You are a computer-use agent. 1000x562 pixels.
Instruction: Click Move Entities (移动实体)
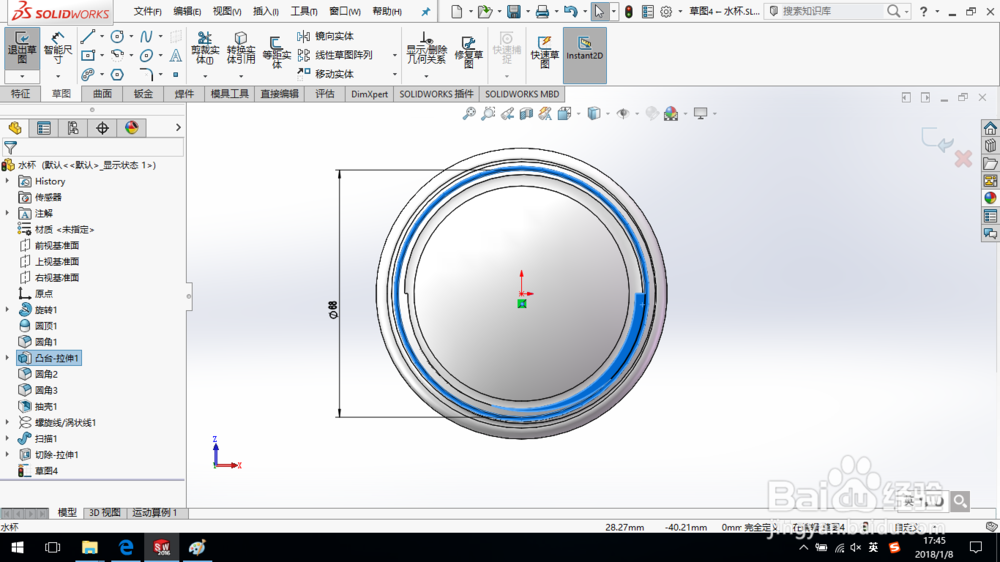[325, 74]
